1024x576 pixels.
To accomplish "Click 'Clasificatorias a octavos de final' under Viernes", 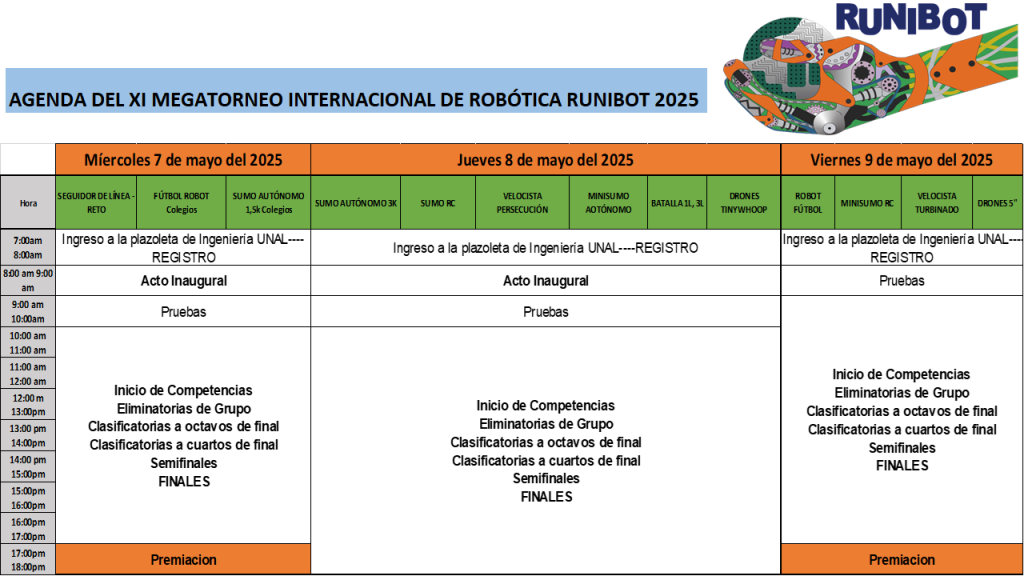I will point(902,411).
